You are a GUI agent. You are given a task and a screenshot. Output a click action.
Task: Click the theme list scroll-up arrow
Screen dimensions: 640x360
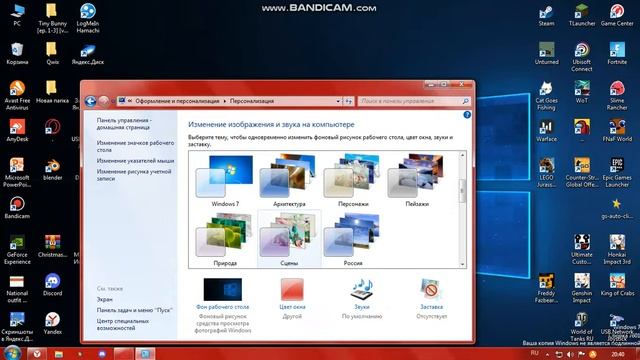click(x=462, y=155)
